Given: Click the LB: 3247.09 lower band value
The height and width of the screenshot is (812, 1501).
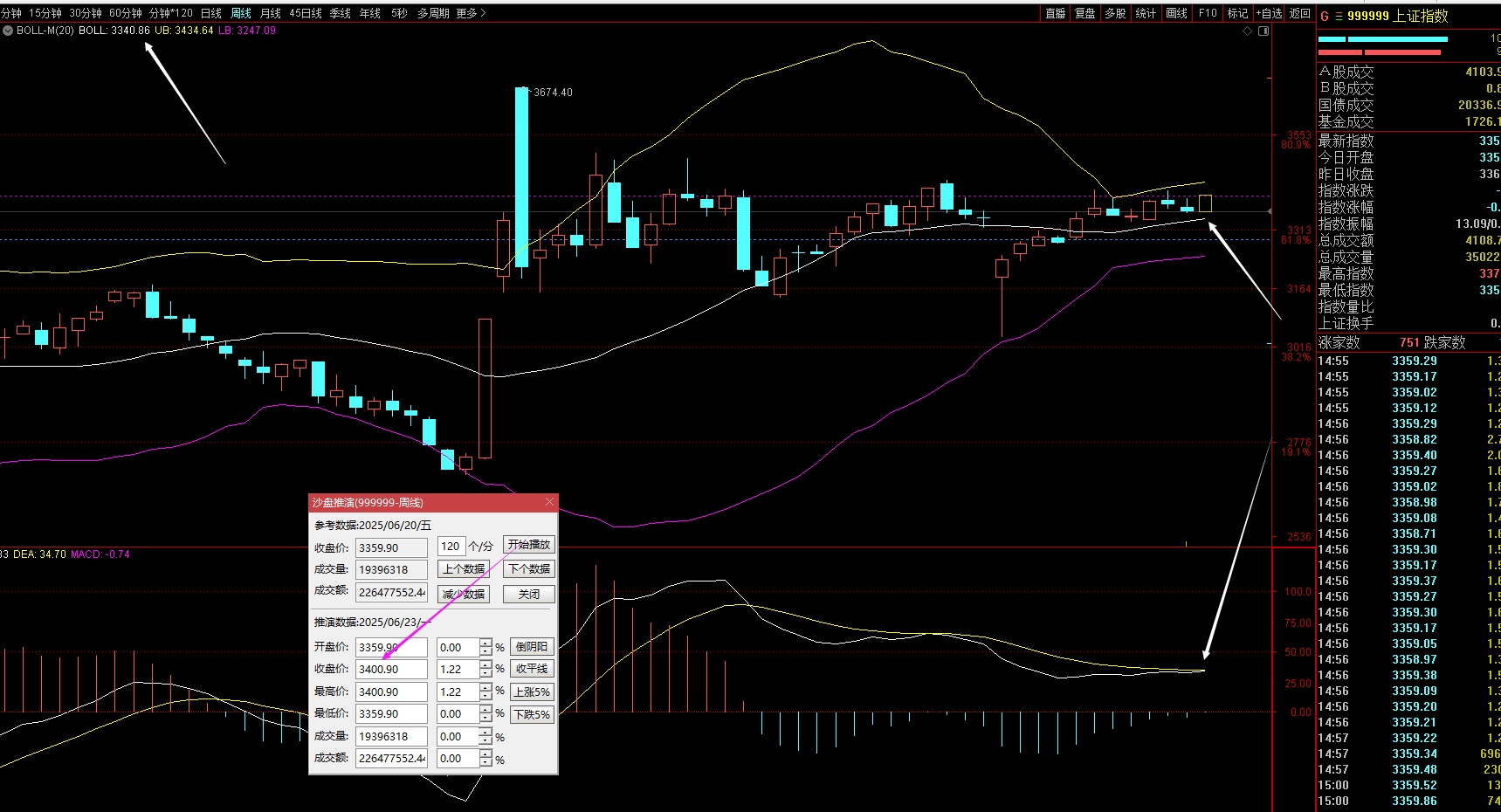Looking at the screenshot, I should [x=247, y=31].
